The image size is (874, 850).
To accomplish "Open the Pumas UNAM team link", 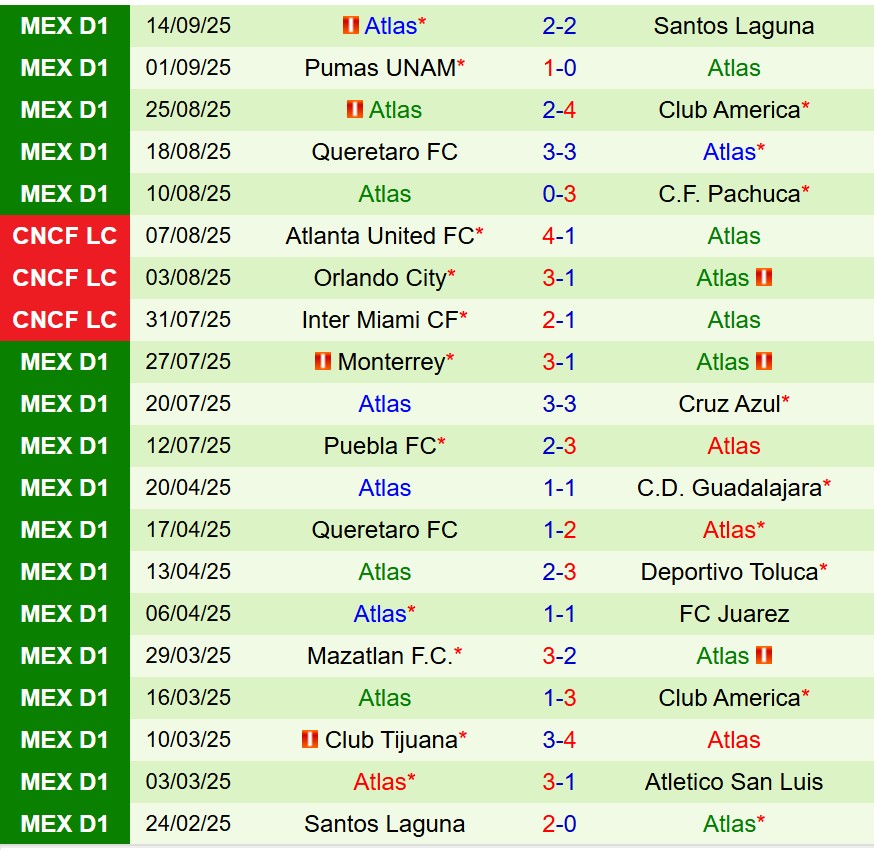I will tap(380, 68).
